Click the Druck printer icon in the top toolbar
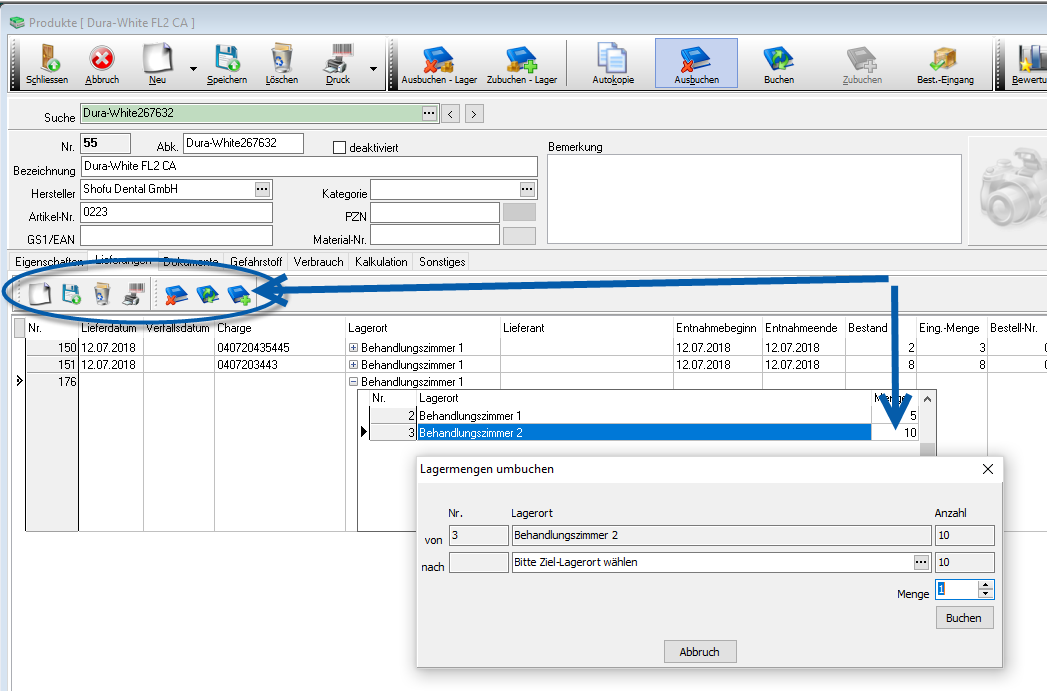Viewport: 1047px width, 691px height. 339,59
